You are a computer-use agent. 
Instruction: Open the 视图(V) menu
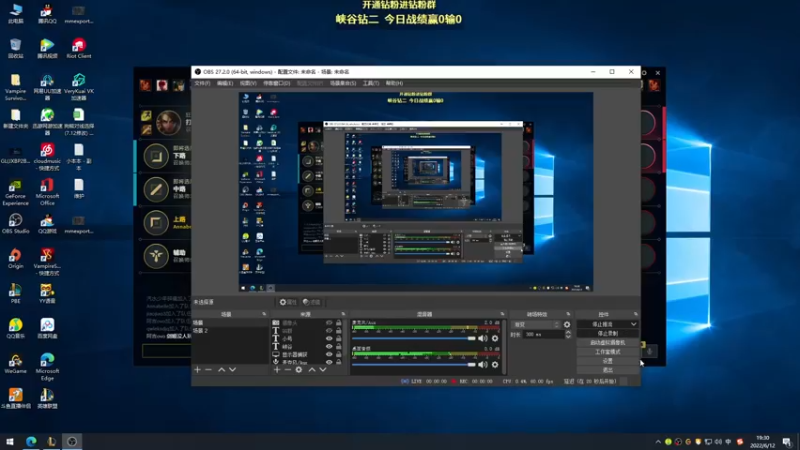(247, 83)
